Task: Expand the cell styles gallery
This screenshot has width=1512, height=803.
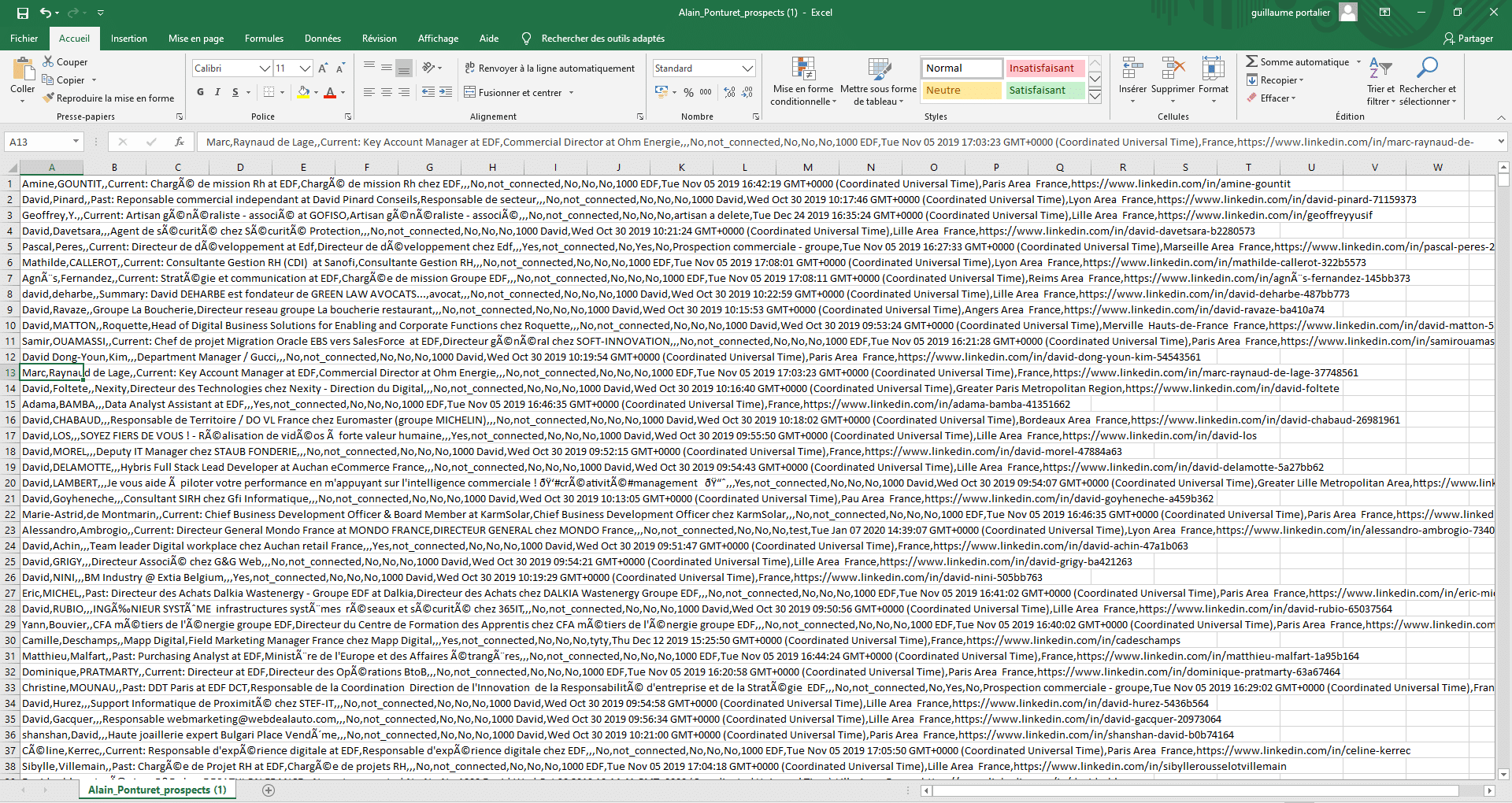Action: coord(1095,95)
